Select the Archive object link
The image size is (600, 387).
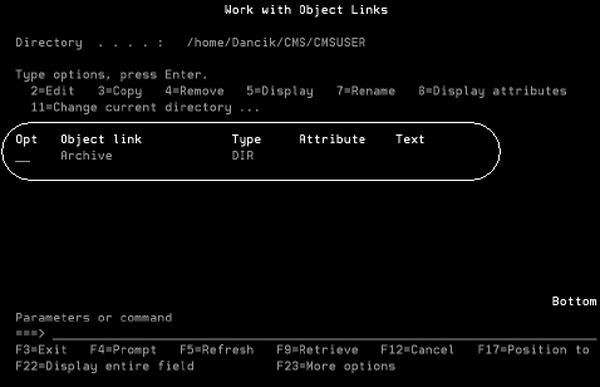86,156
